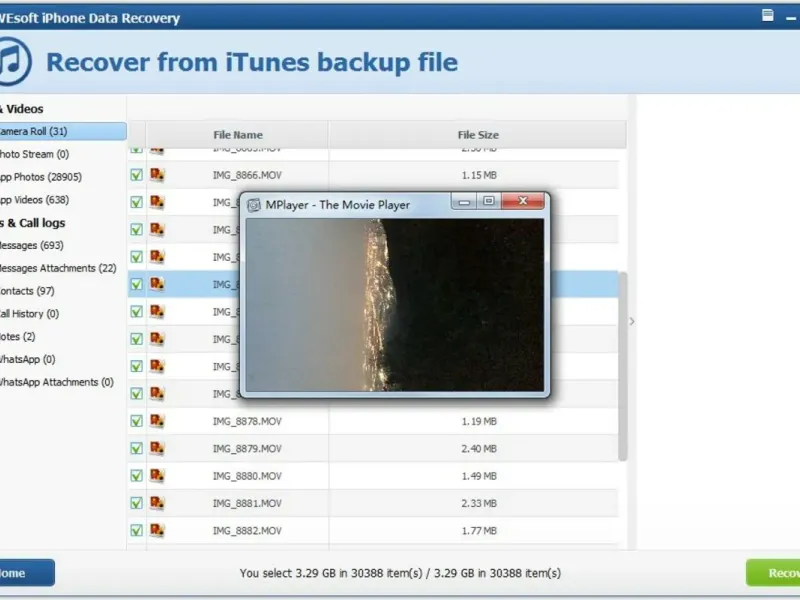Sort by the File Name column header

point(238,135)
